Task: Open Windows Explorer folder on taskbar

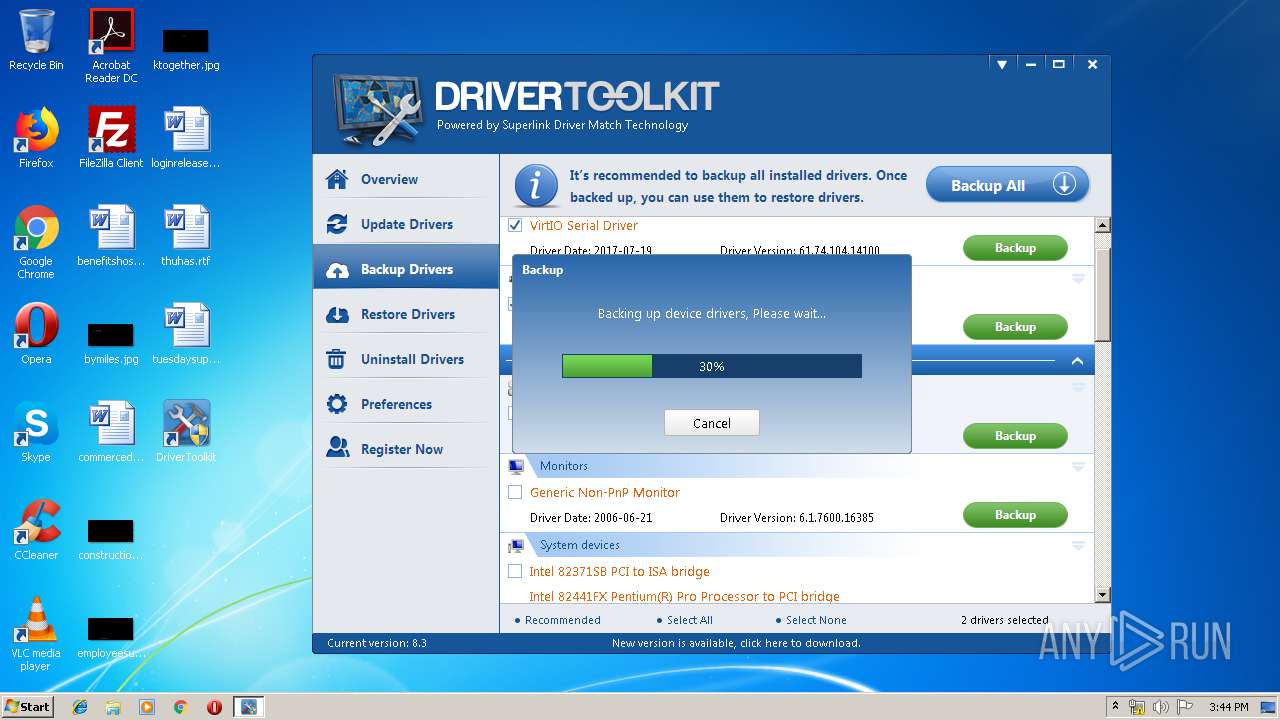Action: coord(113,707)
